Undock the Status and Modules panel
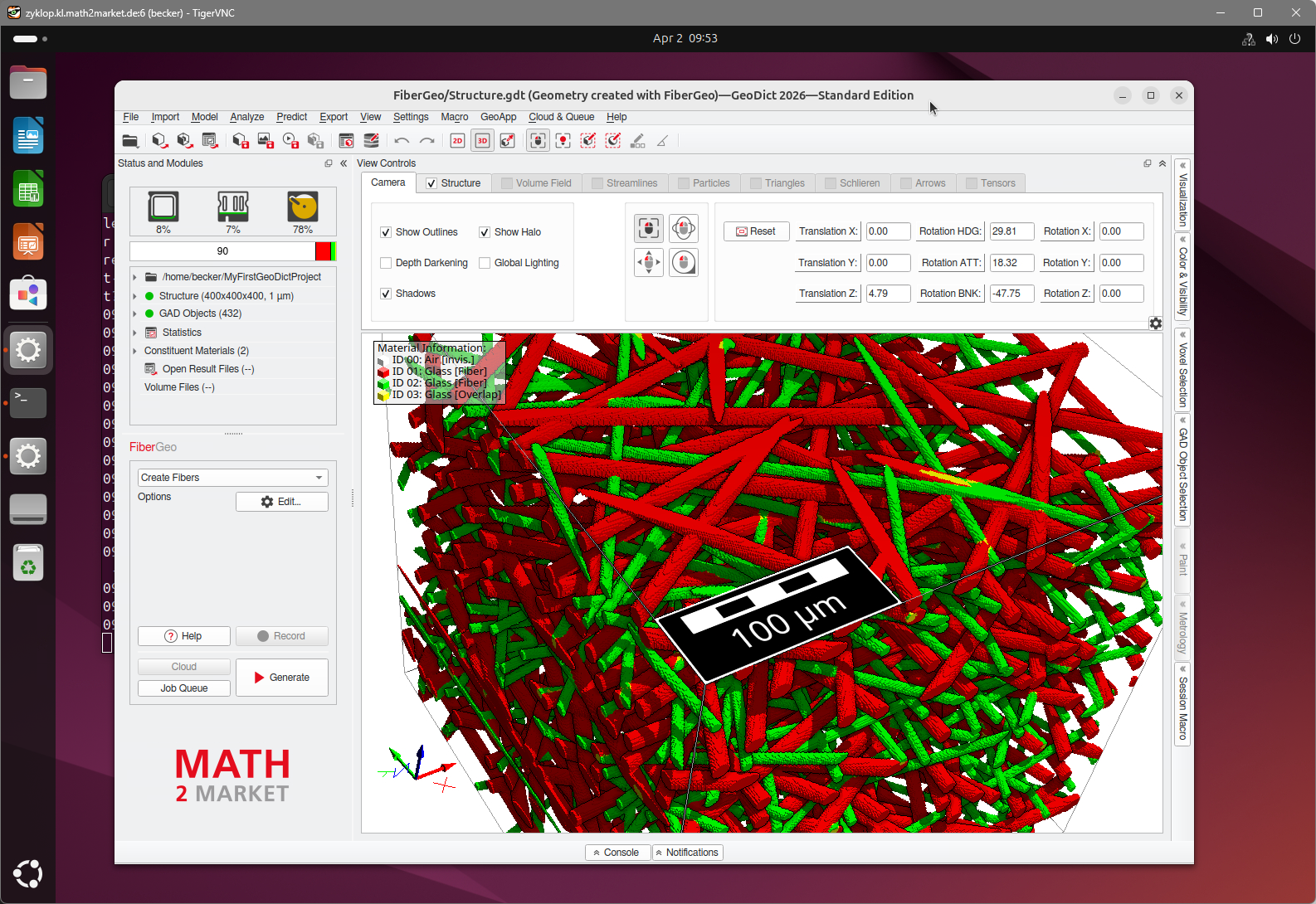 329,163
